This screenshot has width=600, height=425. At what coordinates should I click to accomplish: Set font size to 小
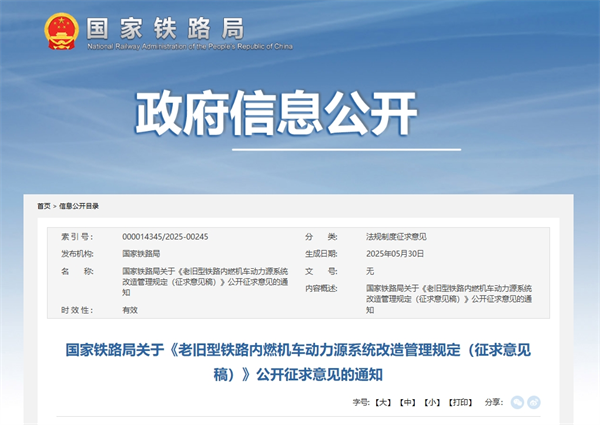click(x=432, y=402)
